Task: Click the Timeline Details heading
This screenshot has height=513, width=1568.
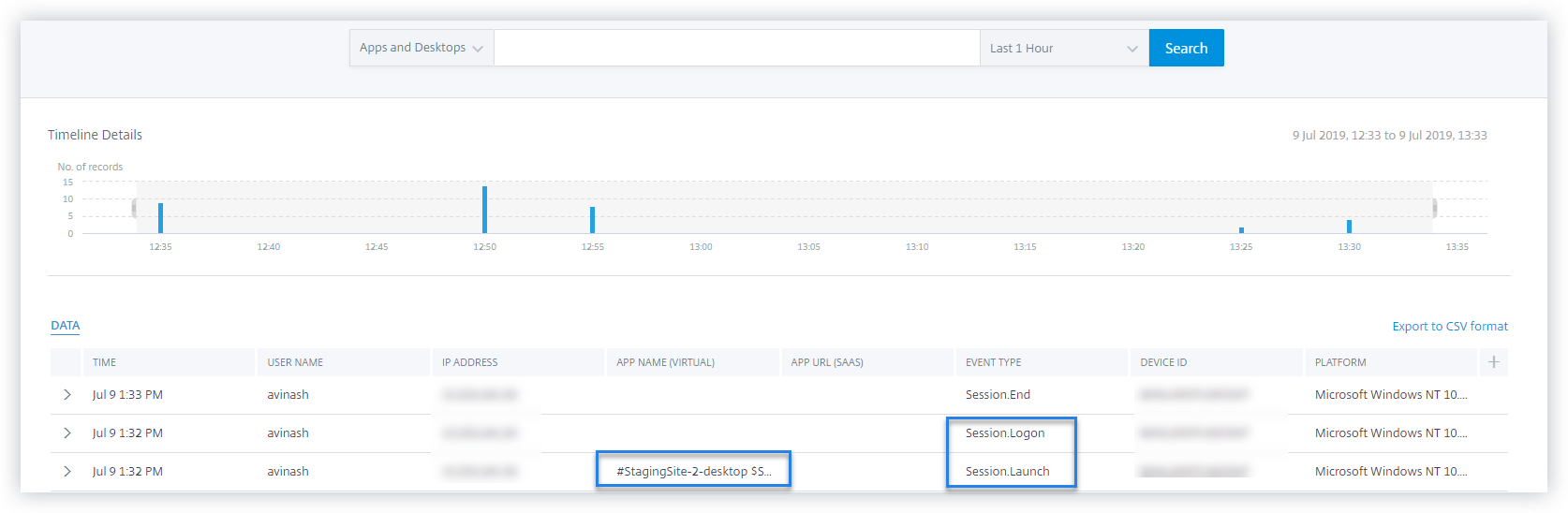Action: [x=95, y=135]
